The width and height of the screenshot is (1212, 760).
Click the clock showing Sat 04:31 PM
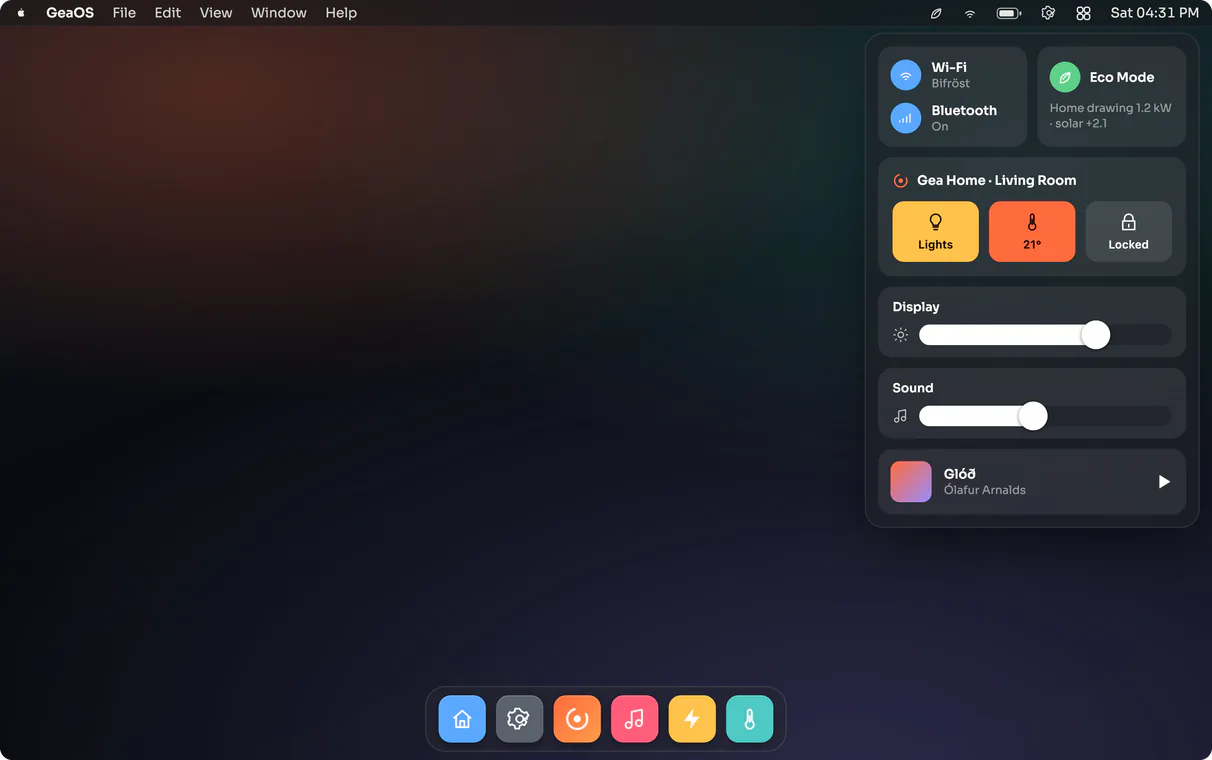[x=1155, y=13]
